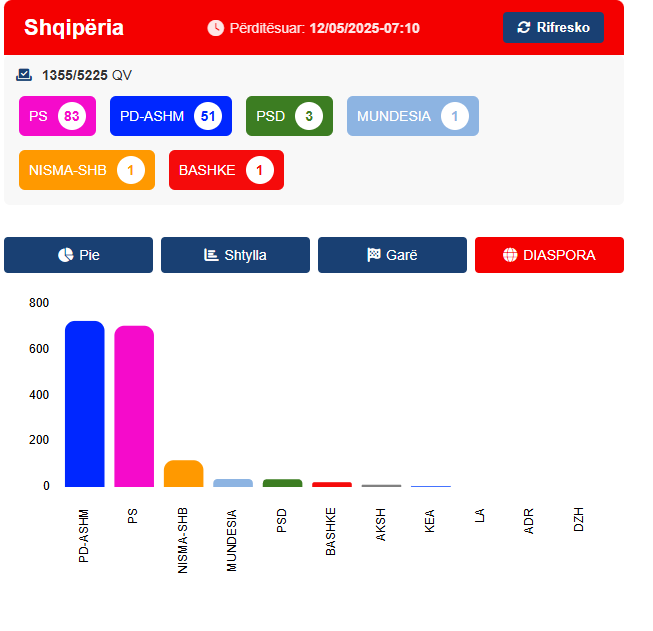Click the refresh arrows icon on Rifresko
Viewport: 653px width, 631px height.
tap(523, 27)
